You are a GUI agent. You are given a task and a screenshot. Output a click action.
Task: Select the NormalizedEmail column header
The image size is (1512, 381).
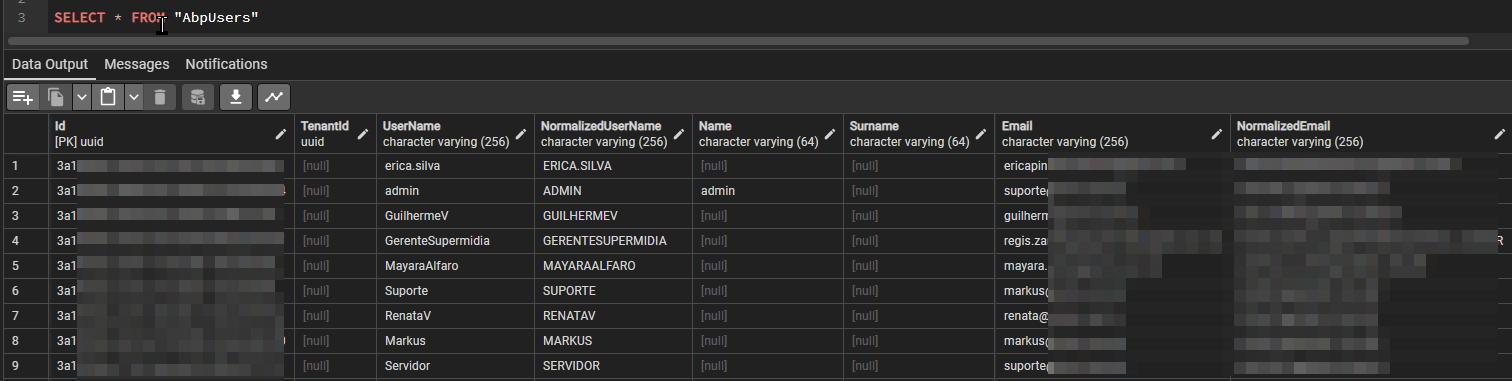(x=1371, y=134)
